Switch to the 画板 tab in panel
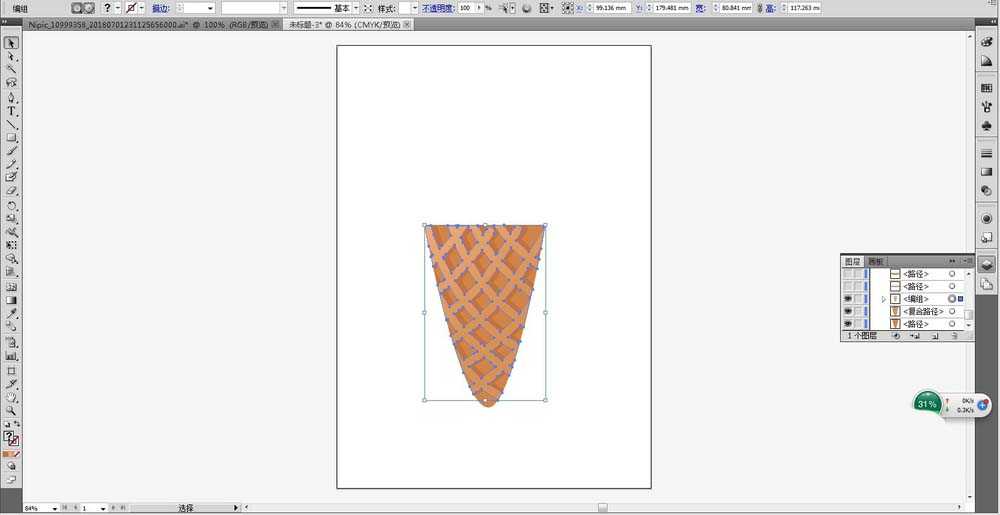1000x515 pixels. 875,261
